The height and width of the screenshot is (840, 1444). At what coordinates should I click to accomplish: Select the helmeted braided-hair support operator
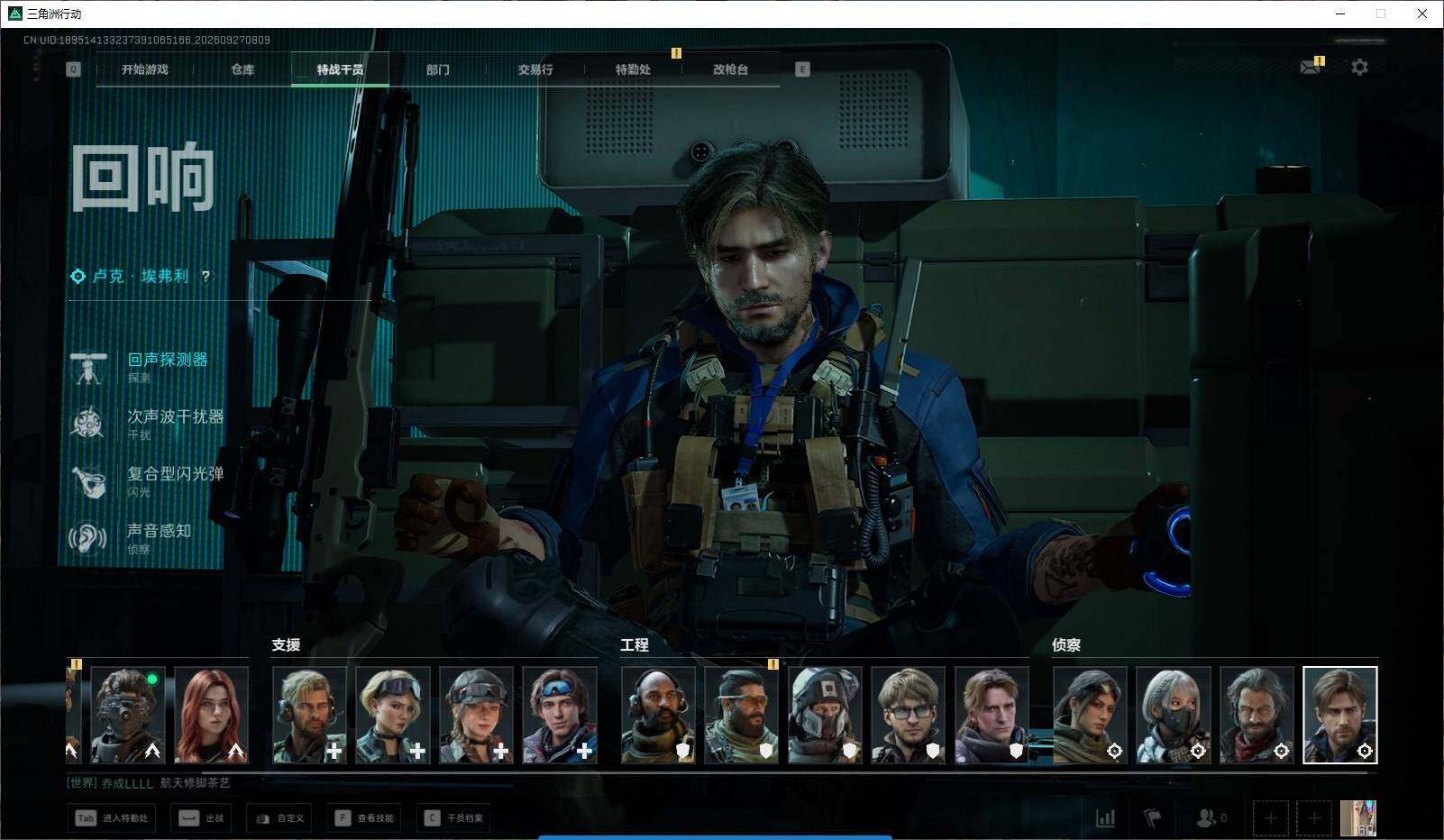[476, 715]
